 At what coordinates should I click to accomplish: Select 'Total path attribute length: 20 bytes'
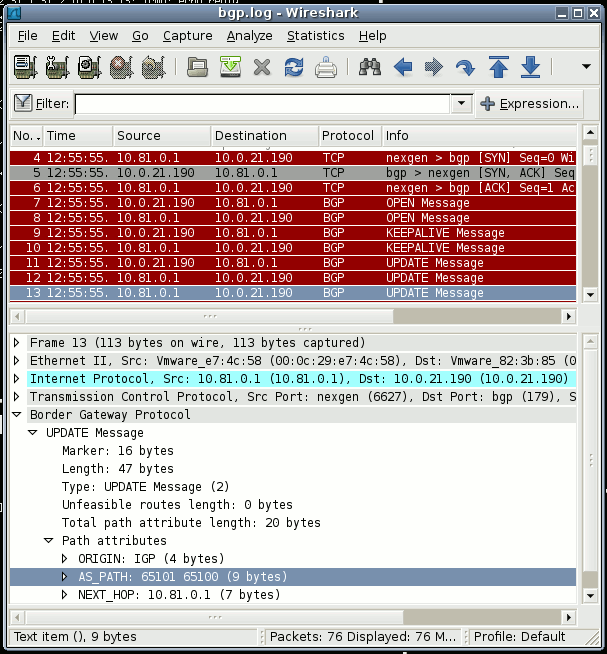tap(191, 522)
